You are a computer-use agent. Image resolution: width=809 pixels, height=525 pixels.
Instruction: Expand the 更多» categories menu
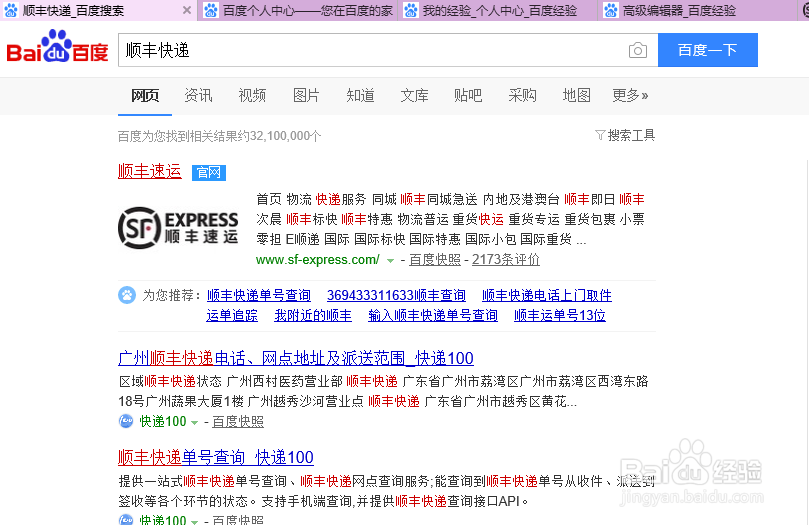tap(630, 95)
